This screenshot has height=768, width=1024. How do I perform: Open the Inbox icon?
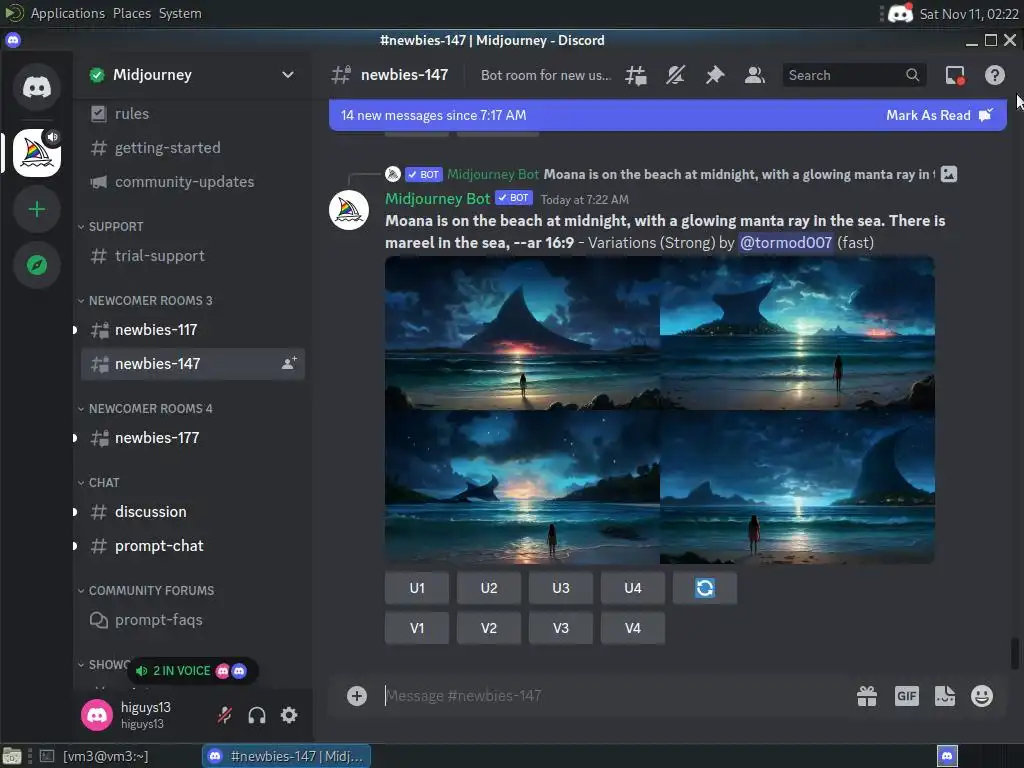click(x=955, y=75)
